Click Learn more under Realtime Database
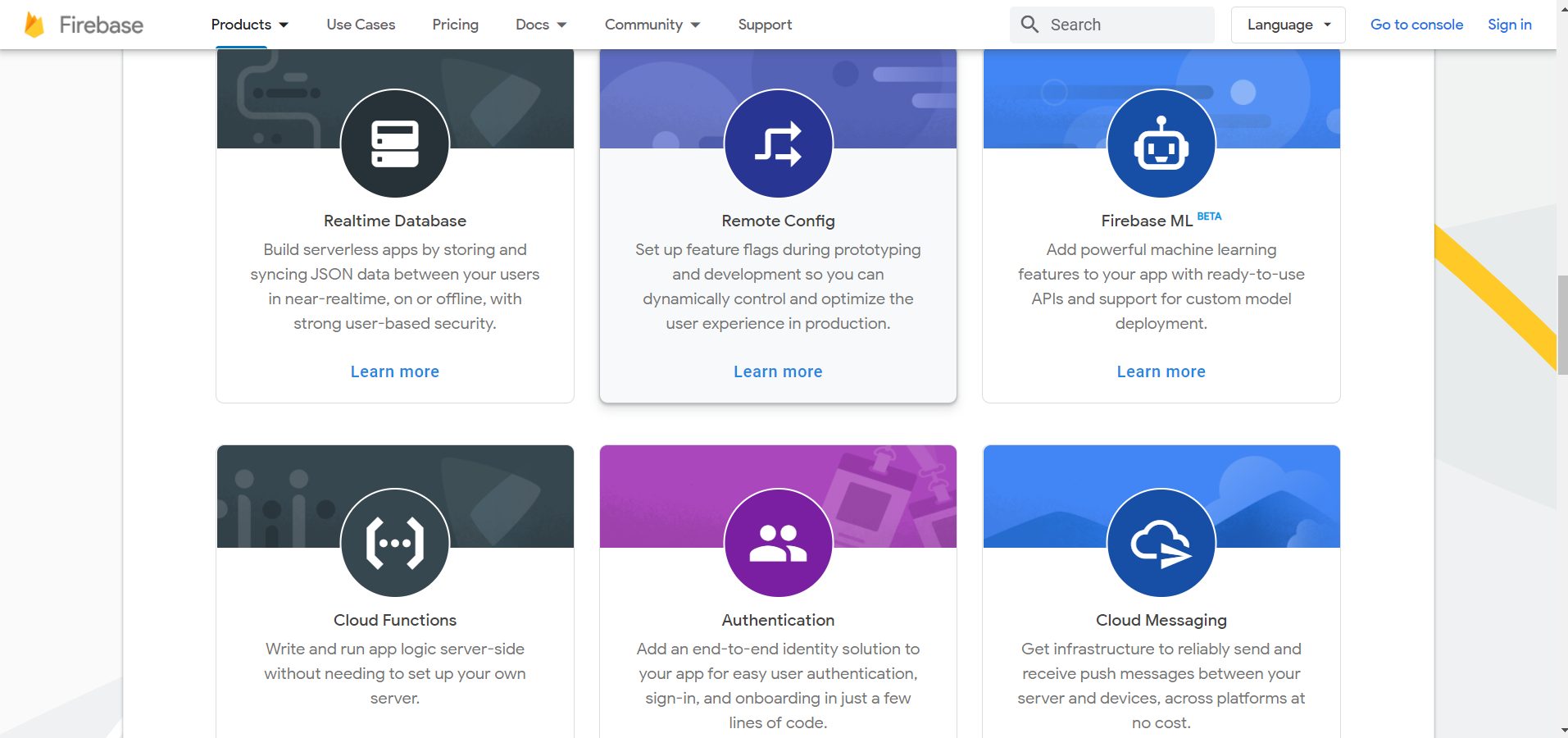This screenshot has height=738, width=1568. click(x=395, y=371)
